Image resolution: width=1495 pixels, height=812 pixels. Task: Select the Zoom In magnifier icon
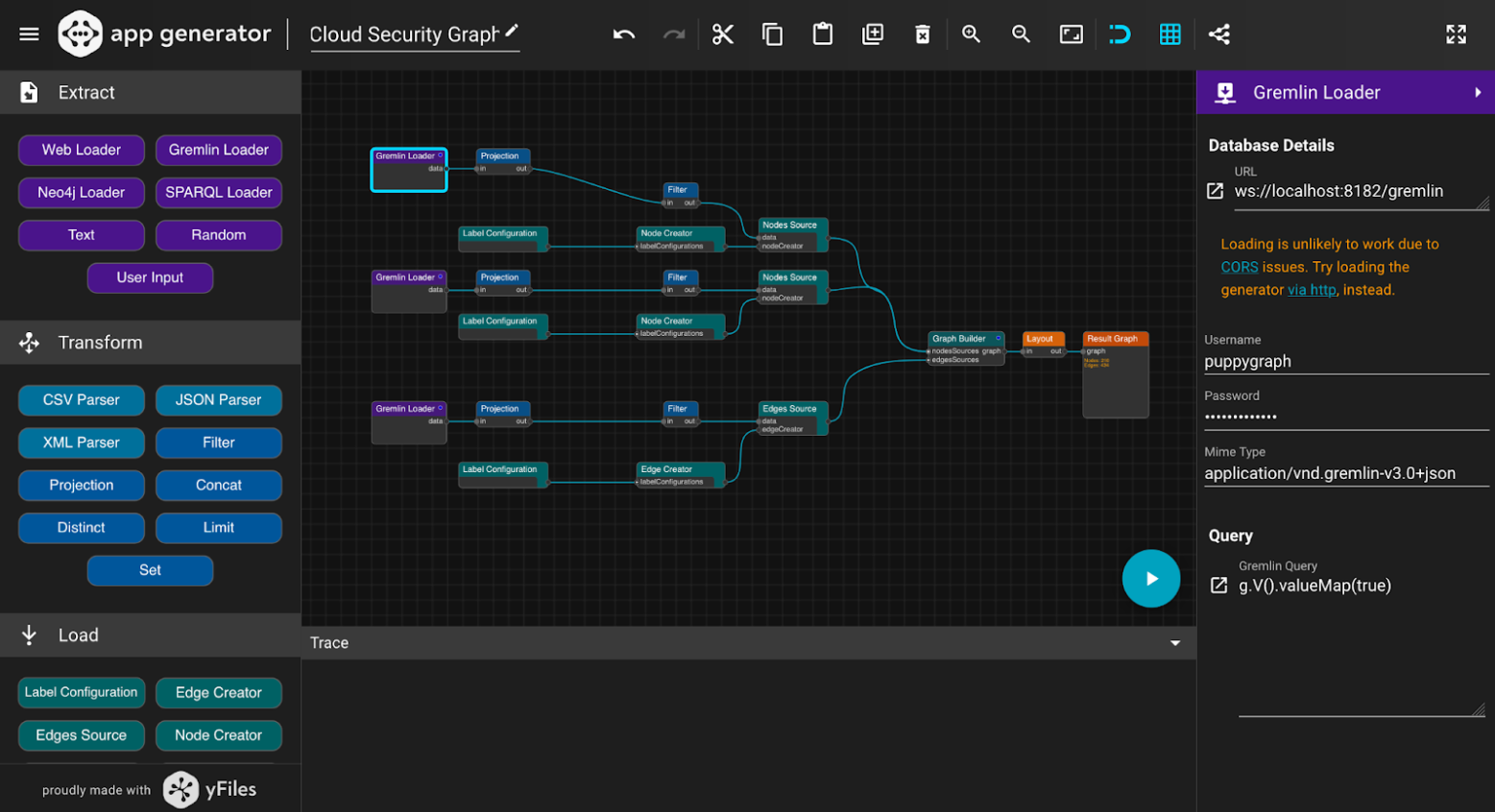pyautogui.click(x=971, y=34)
